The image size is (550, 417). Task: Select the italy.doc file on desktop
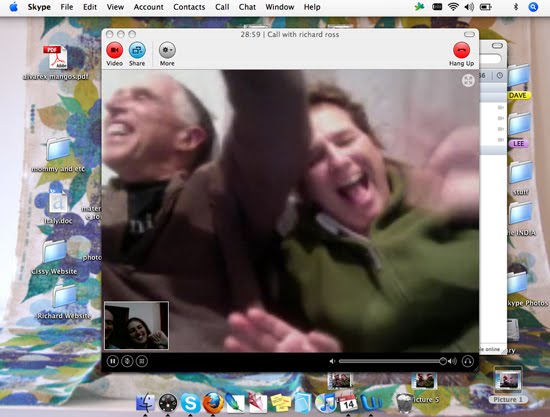(x=58, y=208)
